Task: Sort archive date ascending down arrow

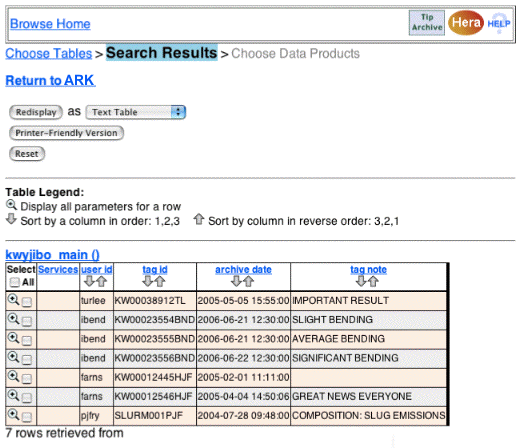Action: [x=236, y=281]
